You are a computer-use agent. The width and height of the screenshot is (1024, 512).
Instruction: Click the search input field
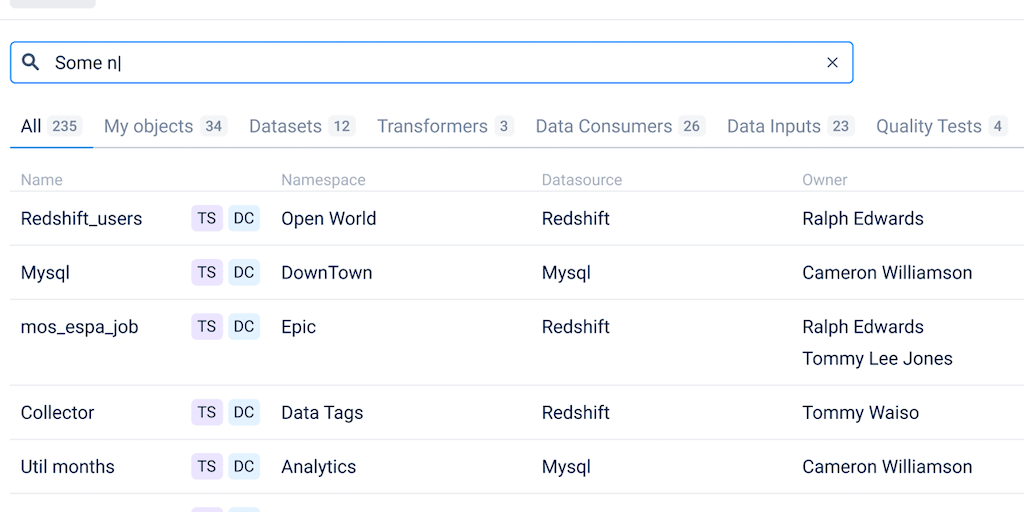point(430,63)
